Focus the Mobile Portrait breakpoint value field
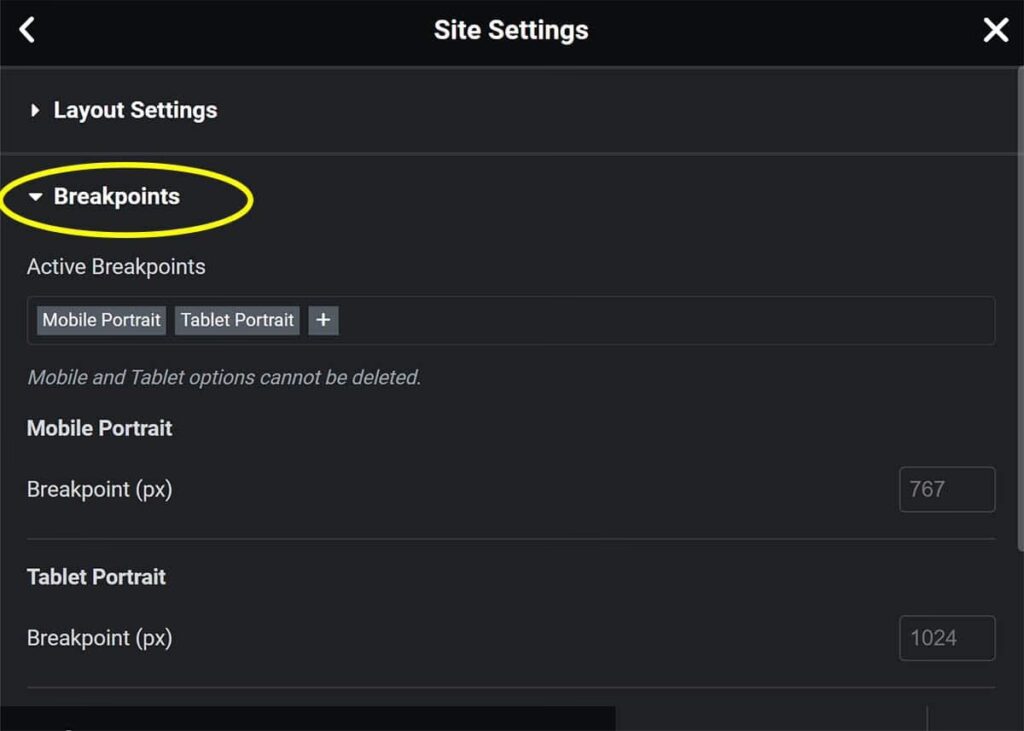 pyautogui.click(x=946, y=490)
